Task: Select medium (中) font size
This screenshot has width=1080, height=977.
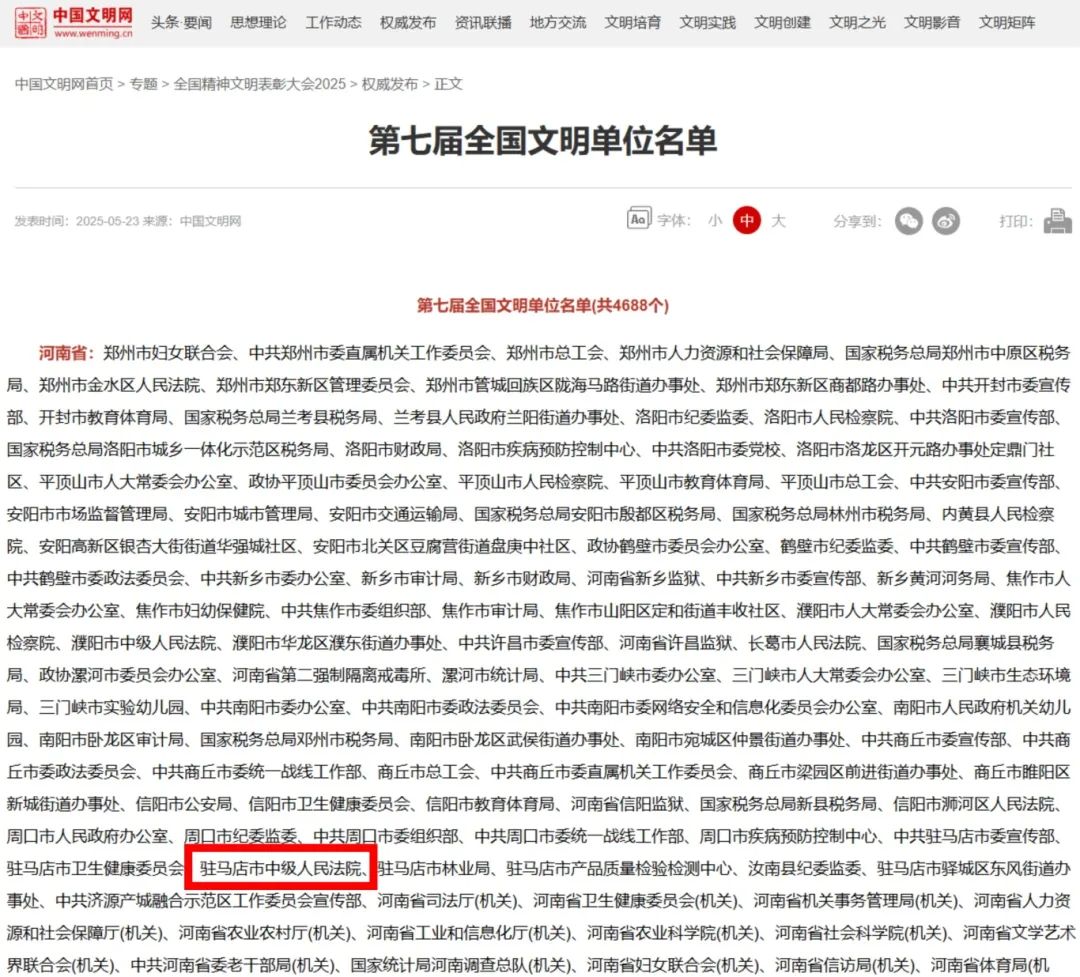Action: pos(746,221)
